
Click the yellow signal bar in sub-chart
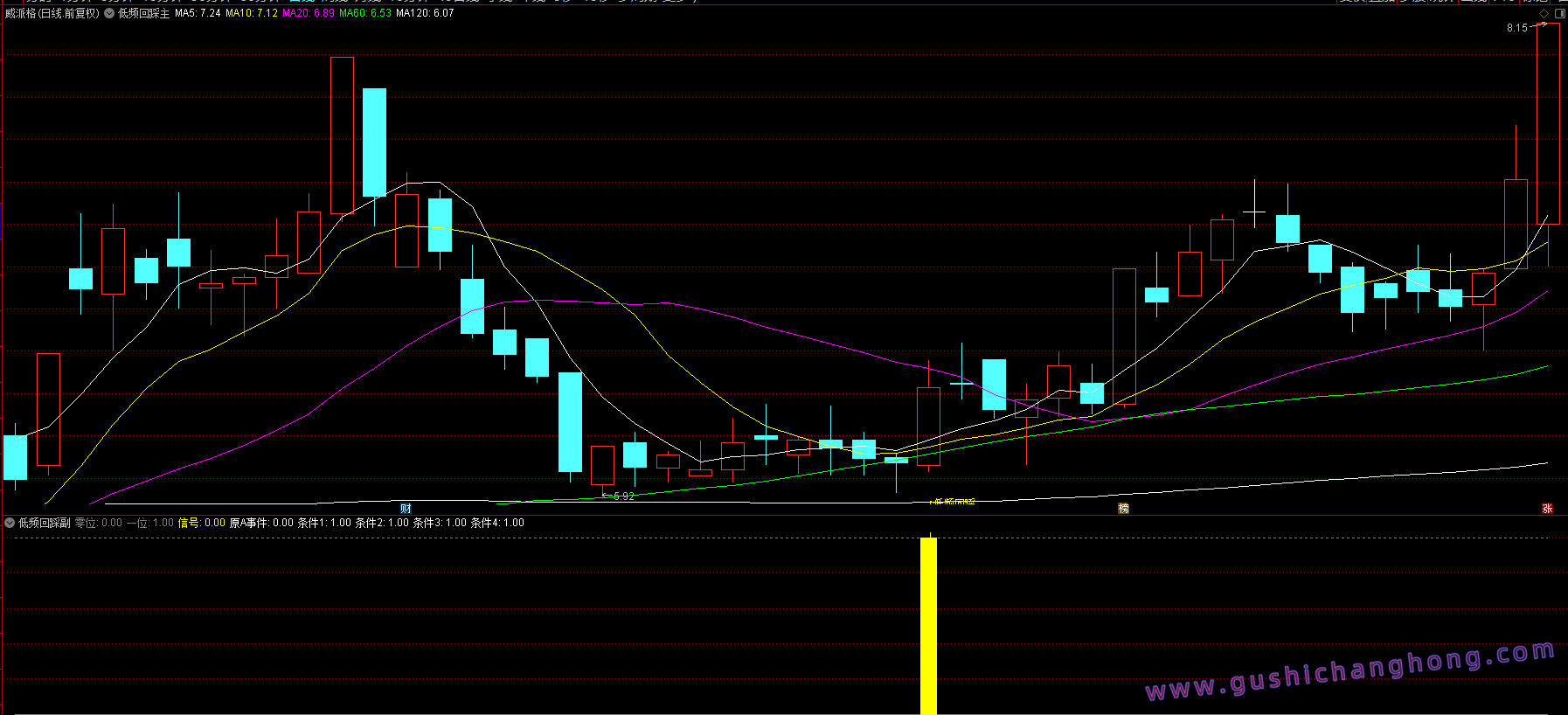(928, 626)
